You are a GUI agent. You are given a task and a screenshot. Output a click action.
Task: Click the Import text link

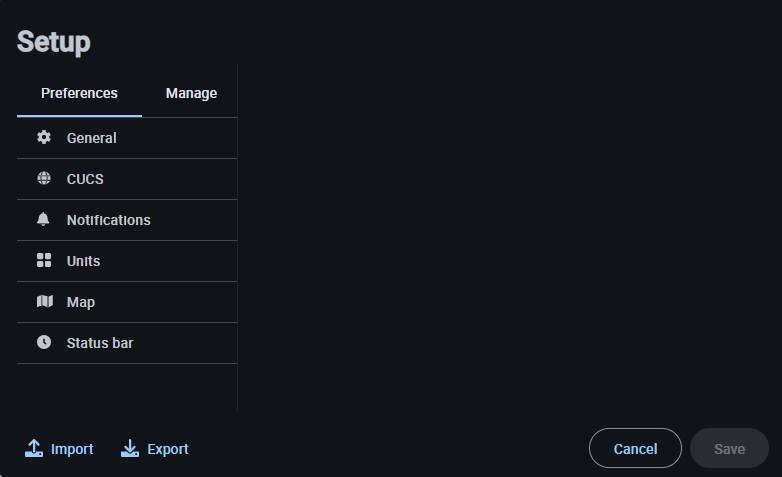(72, 449)
